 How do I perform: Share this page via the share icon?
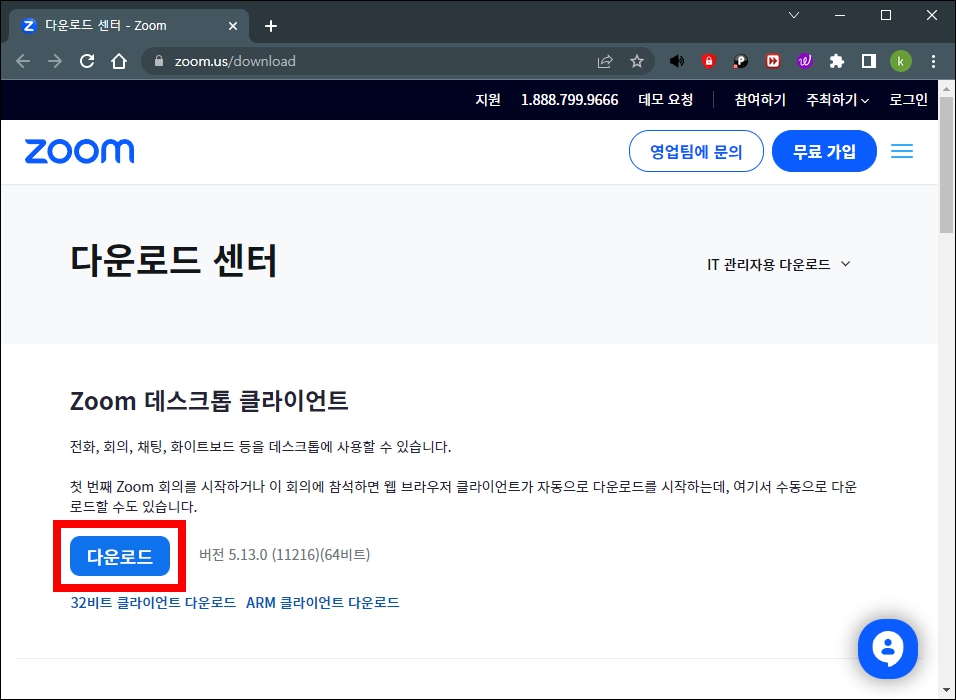pyautogui.click(x=605, y=61)
